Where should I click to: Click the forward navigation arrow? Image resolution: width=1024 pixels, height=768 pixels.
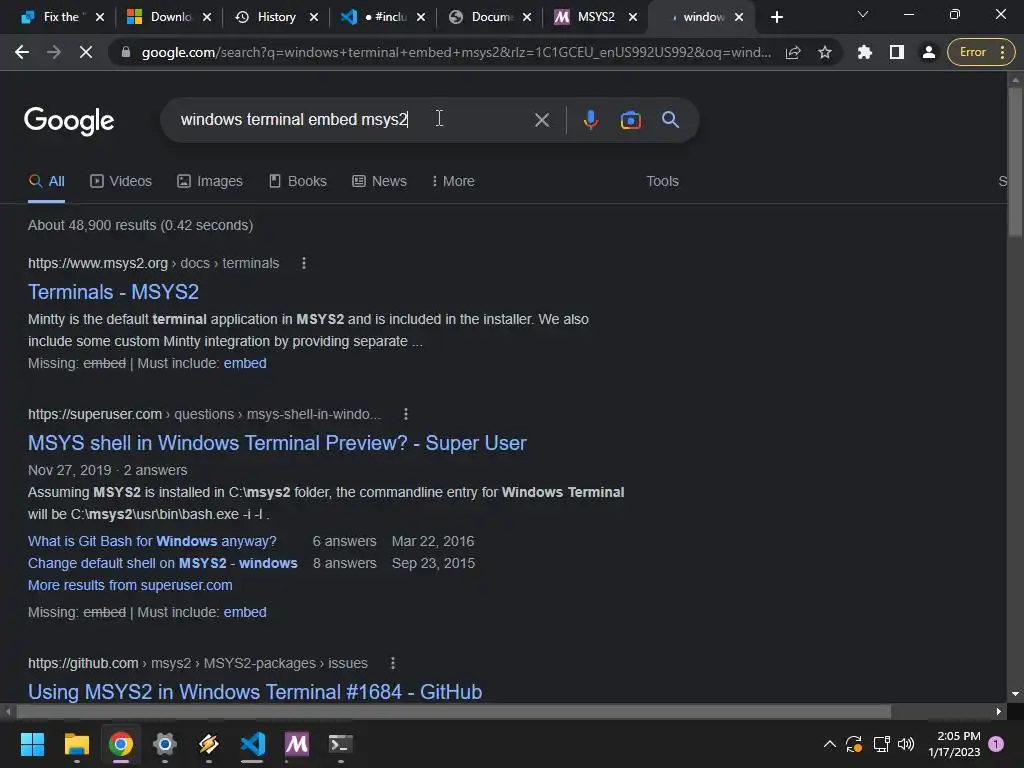[54, 52]
